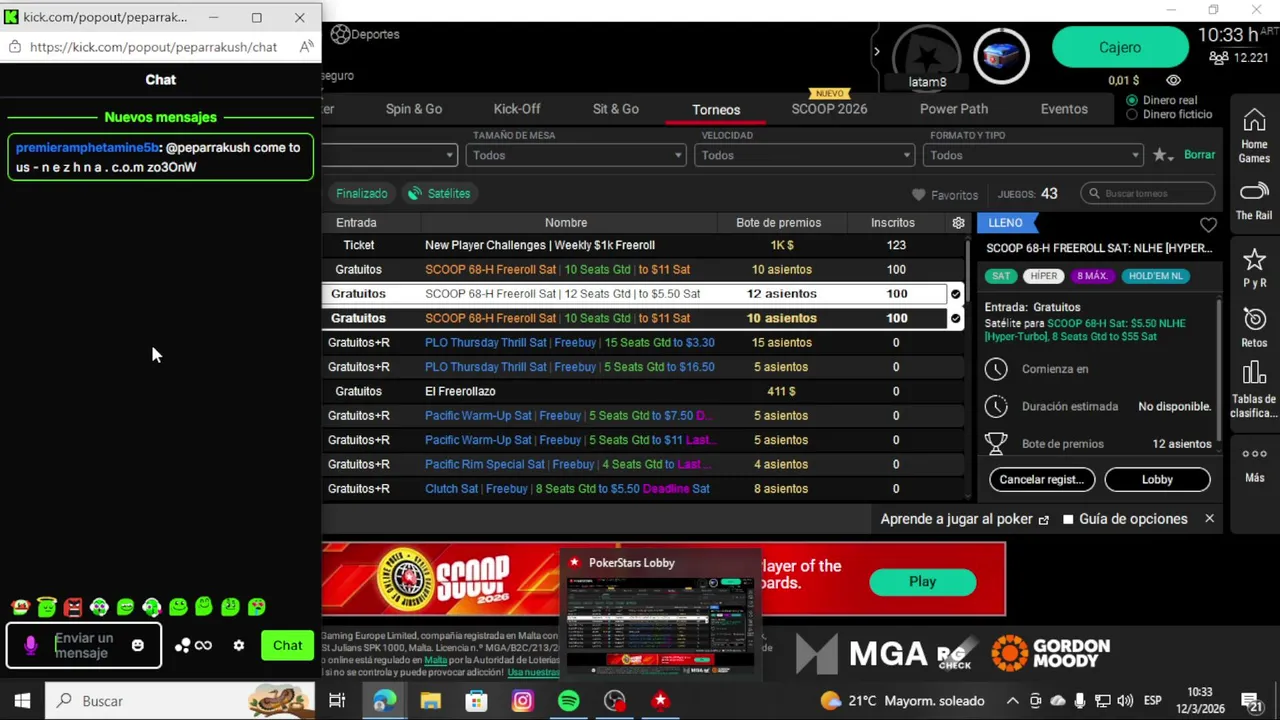1280x720 pixels.
Task: Open the leftmost cut-off filter dropdown
Action: 391,155
